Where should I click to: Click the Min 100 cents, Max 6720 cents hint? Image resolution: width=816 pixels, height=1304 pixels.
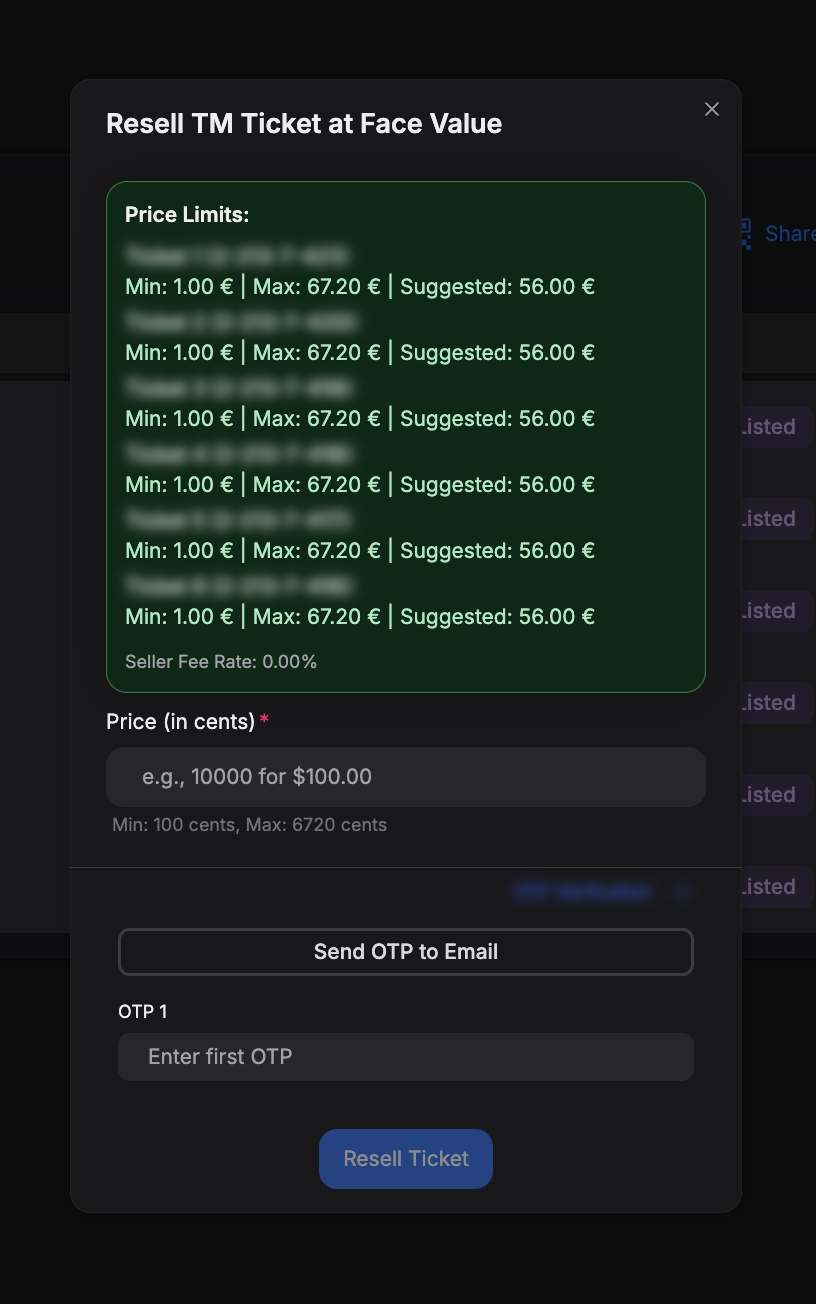tap(249, 825)
